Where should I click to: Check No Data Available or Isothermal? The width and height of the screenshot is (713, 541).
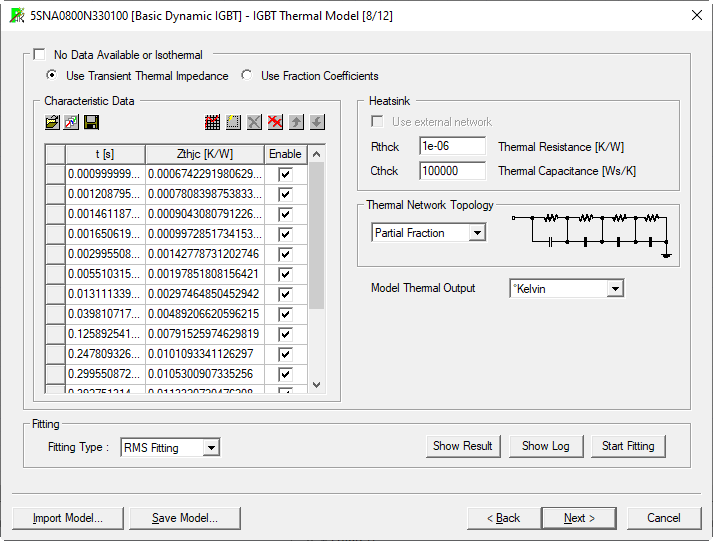40,55
